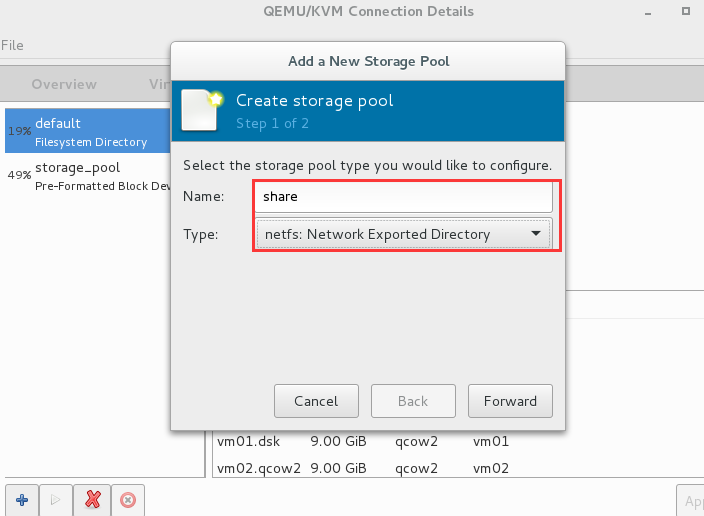Click the Back button
The image size is (704, 516).
tap(413, 401)
